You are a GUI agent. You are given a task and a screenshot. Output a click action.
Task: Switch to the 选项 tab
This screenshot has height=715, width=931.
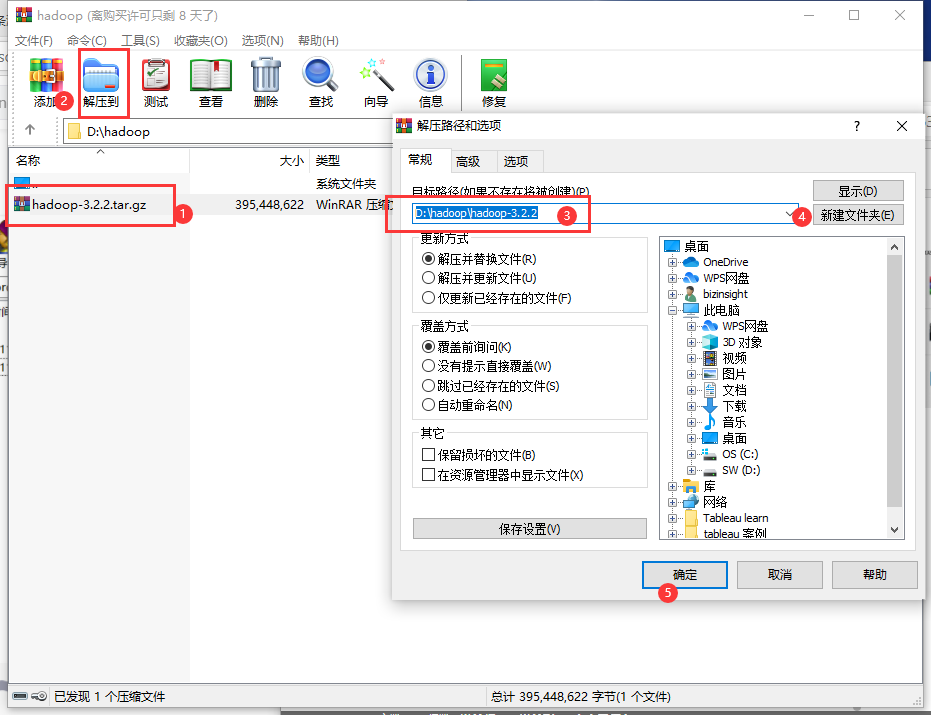point(516,162)
